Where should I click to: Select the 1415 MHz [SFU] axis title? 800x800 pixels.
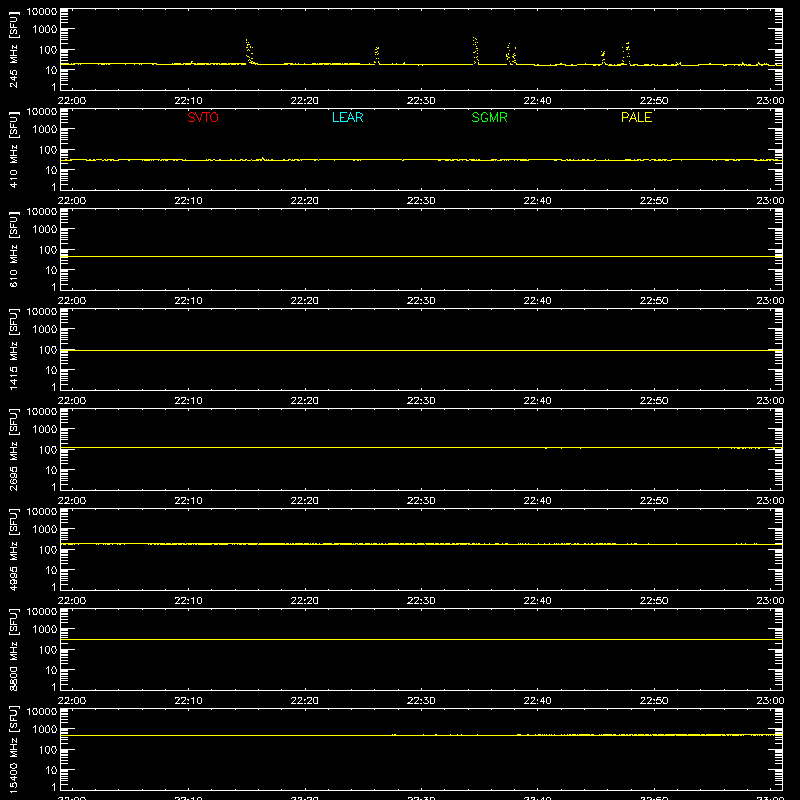13,349
